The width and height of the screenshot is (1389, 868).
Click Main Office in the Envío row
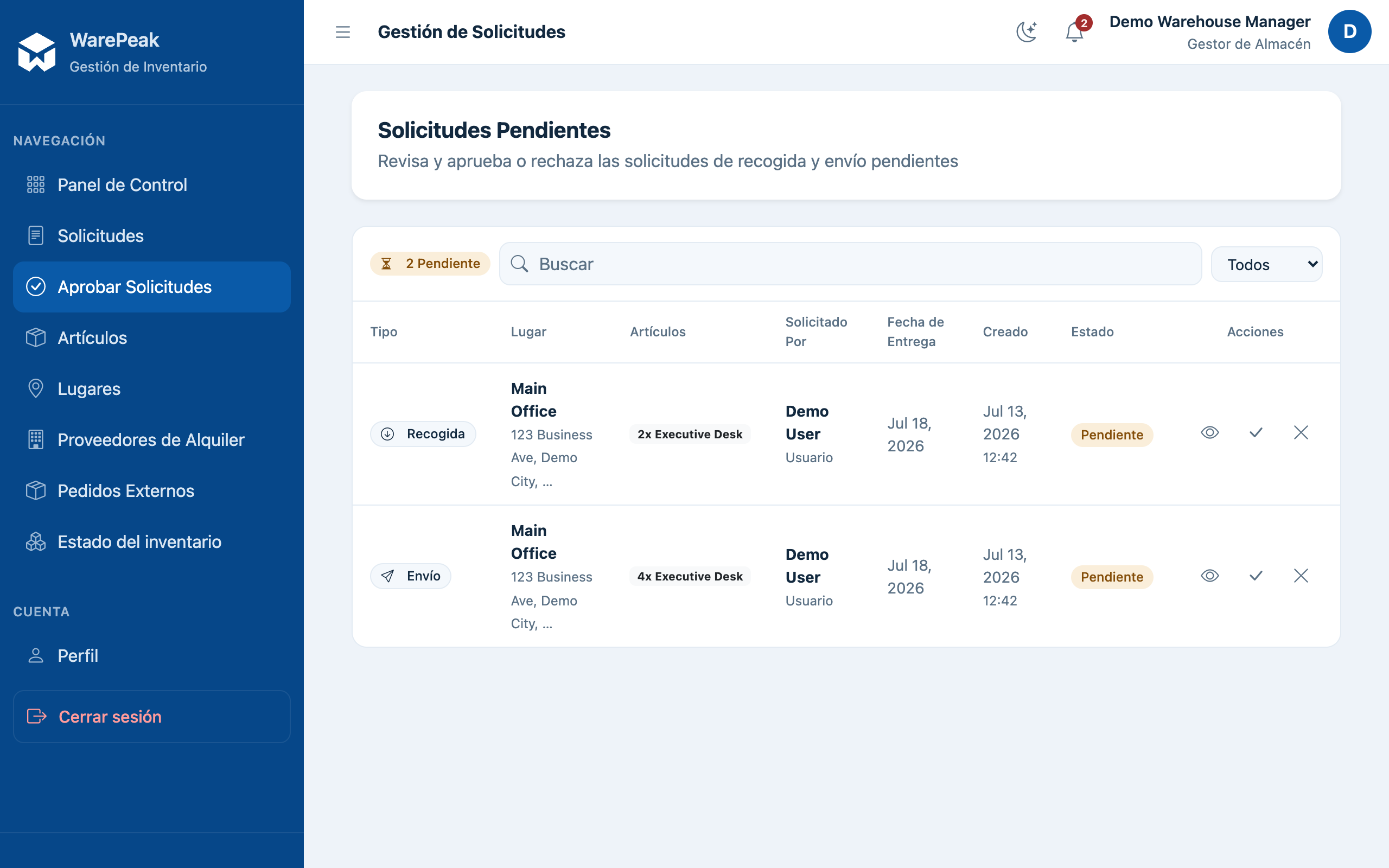pyautogui.click(x=534, y=542)
